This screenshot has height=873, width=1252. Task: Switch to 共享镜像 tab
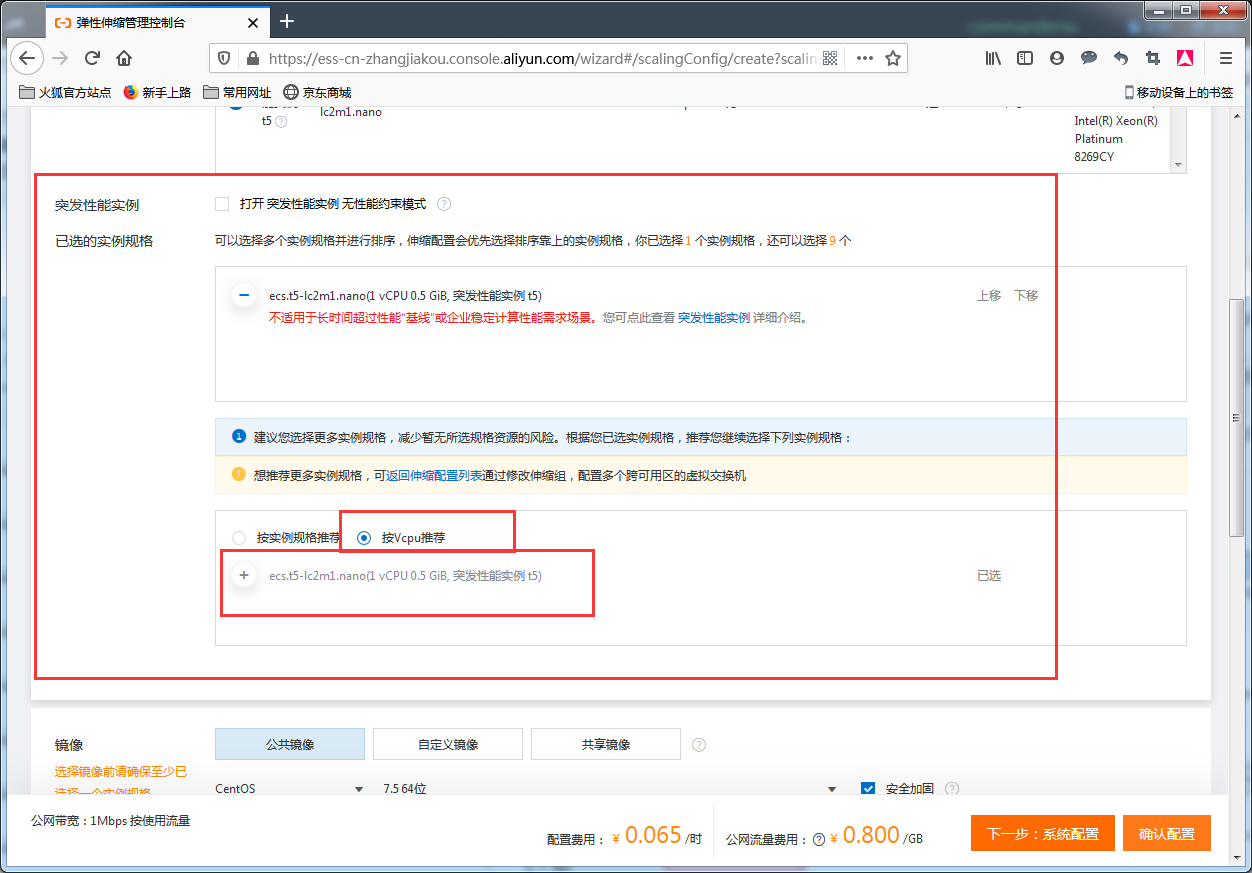(605, 744)
